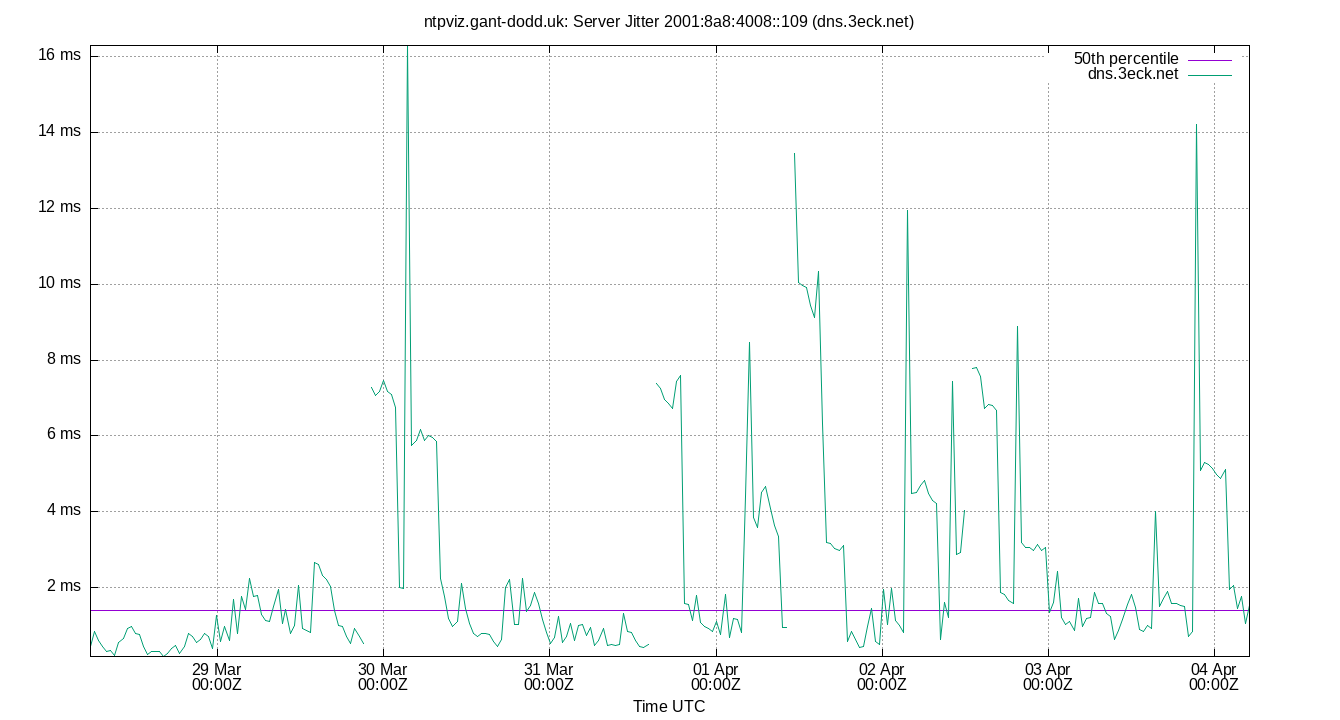The width and height of the screenshot is (1340, 720).
Task: Click the chart title text
Action: pos(668,21)
